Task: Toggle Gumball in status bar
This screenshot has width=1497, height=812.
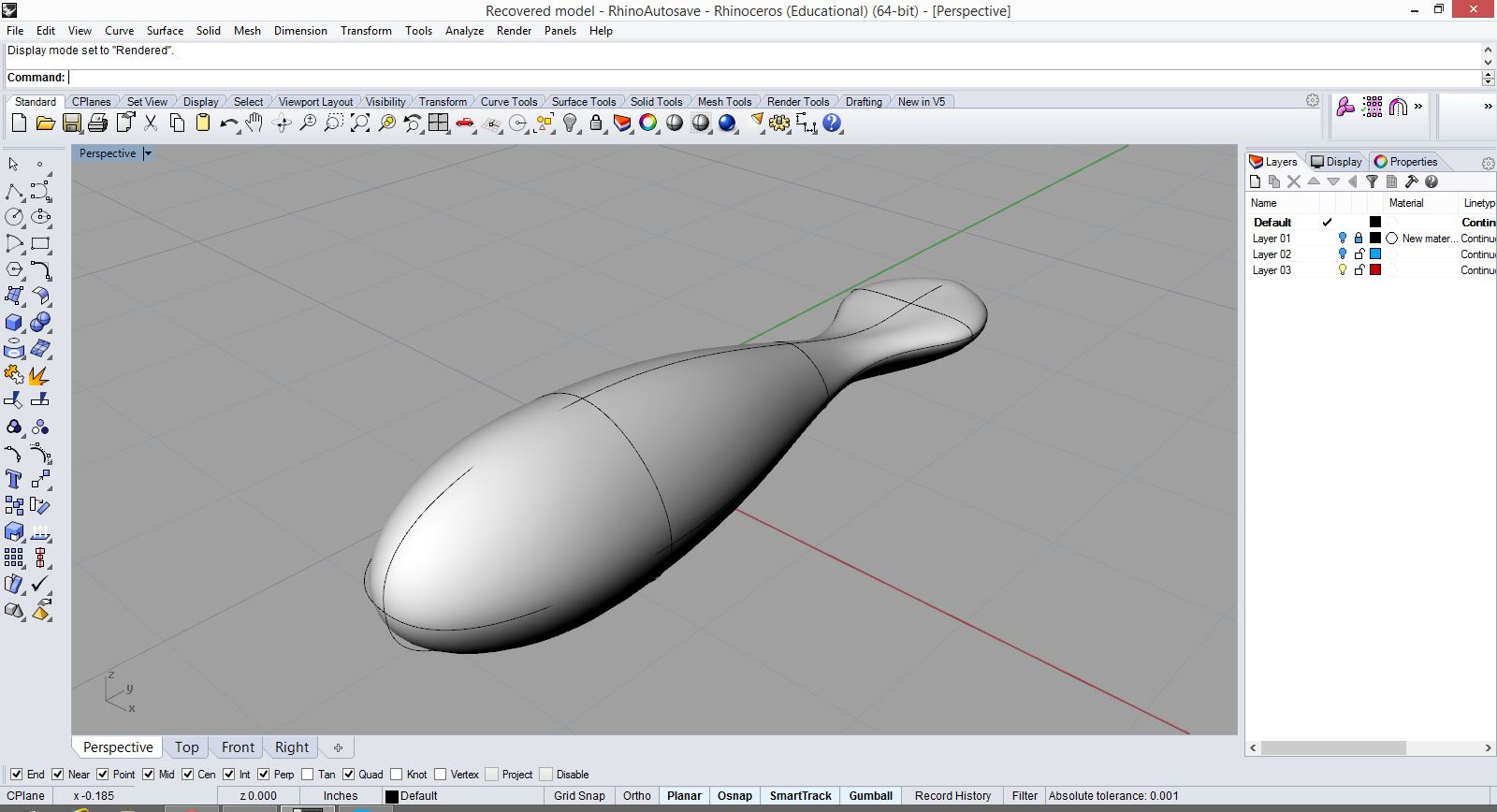Action: coord(871,796)
